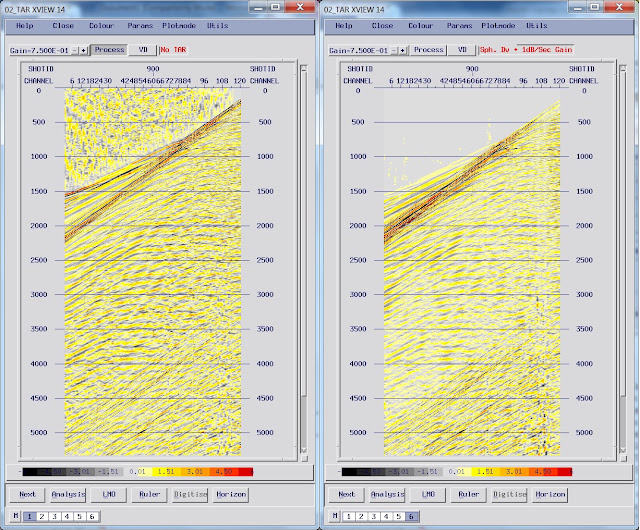Click M button beside left window's panel numbers

pos(16,516)
